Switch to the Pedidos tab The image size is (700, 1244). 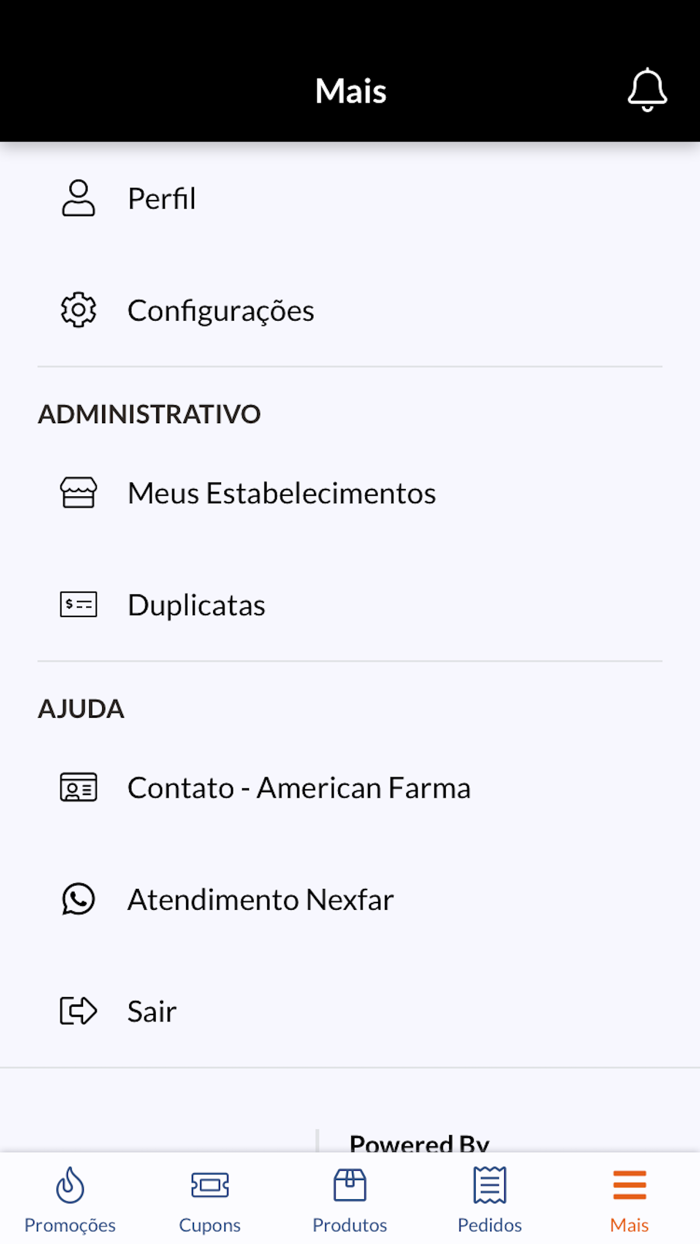point(489,1199)
